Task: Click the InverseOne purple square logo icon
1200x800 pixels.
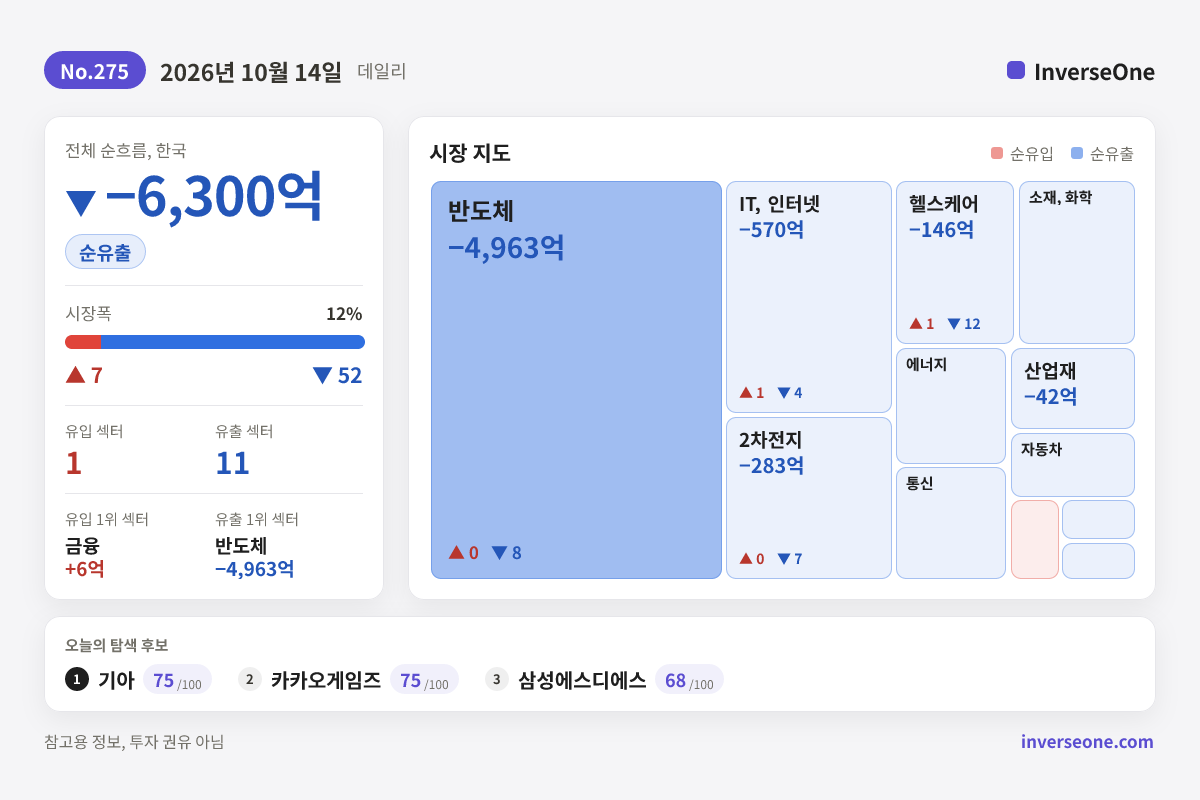Action: (x=1016, y=70)
